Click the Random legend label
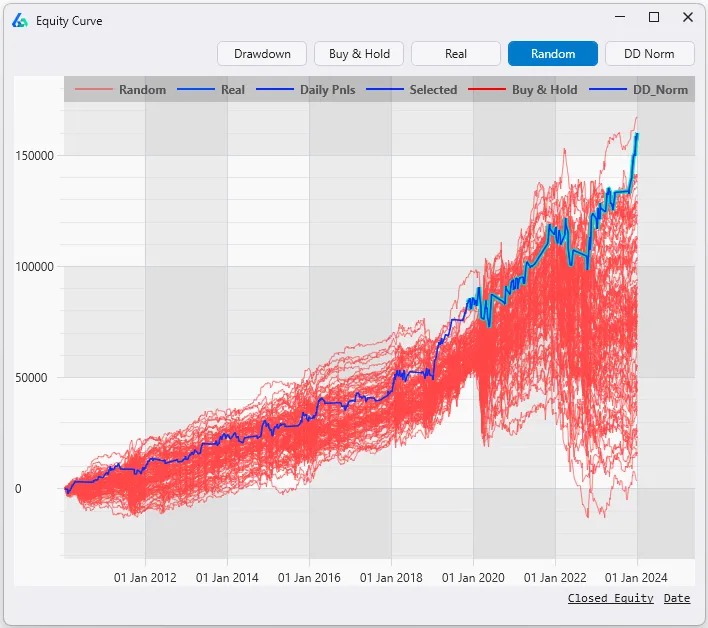 142,90
